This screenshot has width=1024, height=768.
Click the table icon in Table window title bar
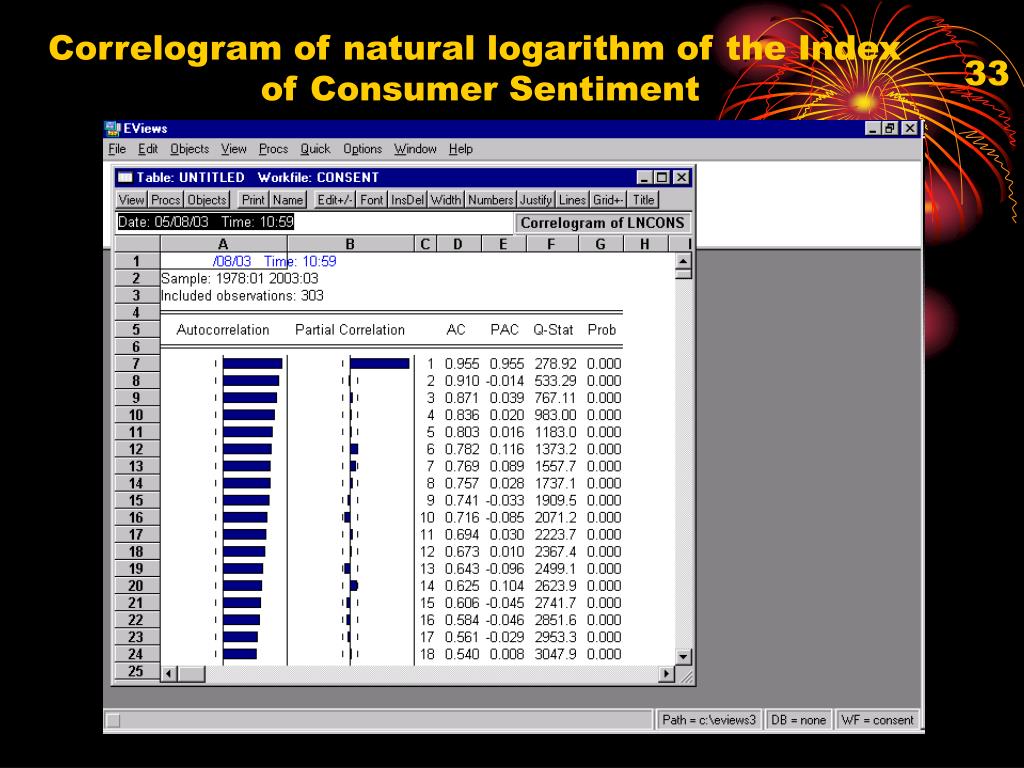[125, 178]
